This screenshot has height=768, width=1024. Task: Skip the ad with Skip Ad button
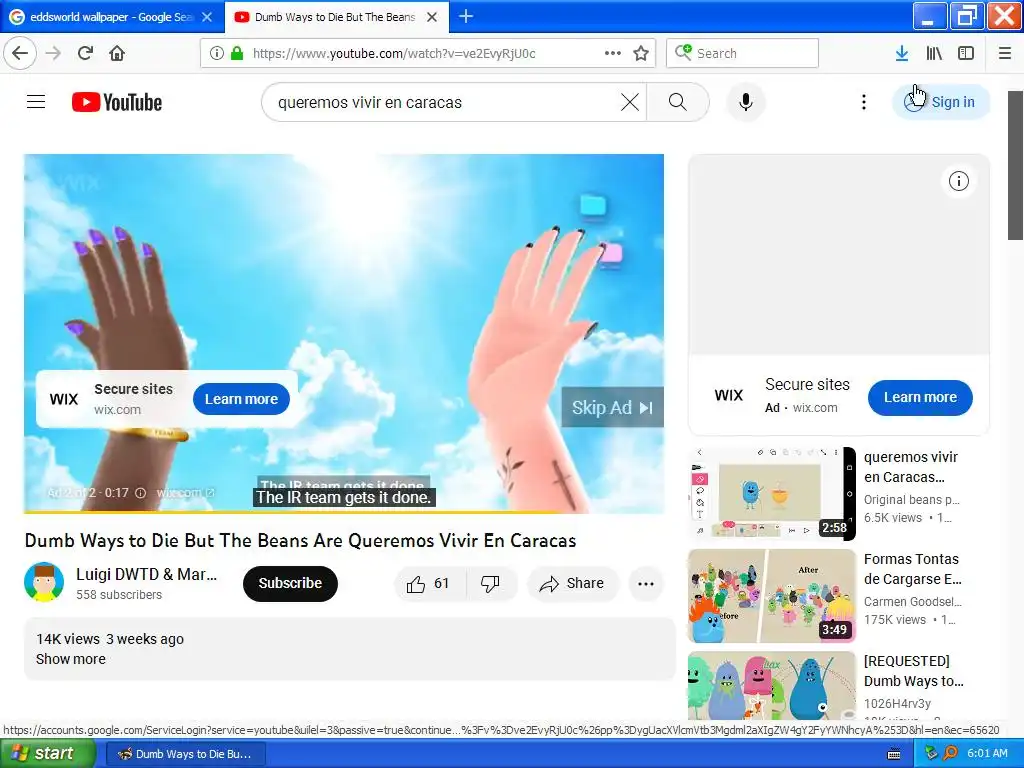click(x=613, y=408)
